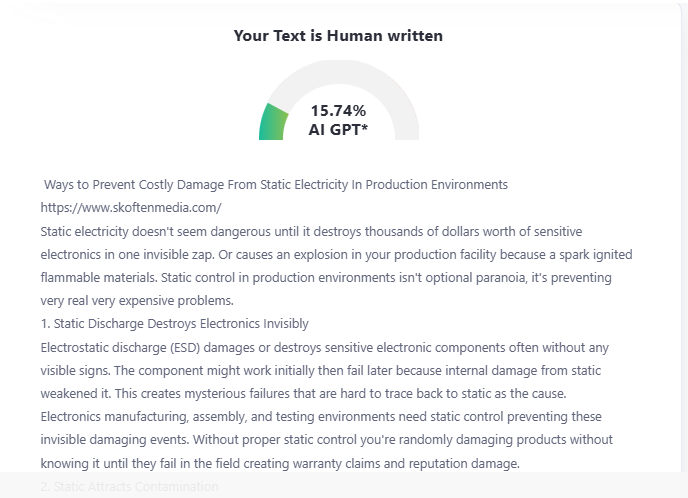Click the line starting "invisible damaging events"
Screen dimensions: 688x498
[x=326, y=439]
